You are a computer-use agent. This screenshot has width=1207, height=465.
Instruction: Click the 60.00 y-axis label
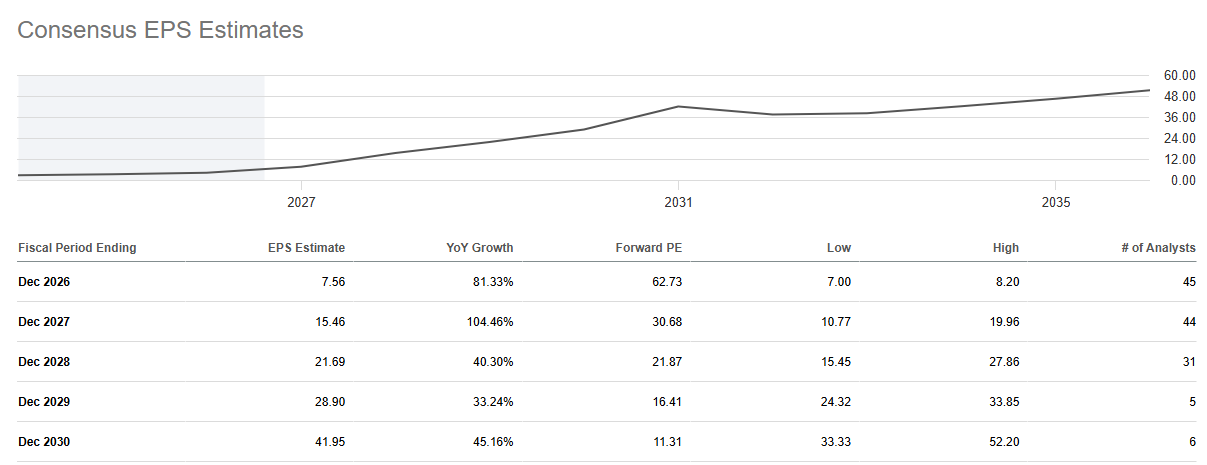click(x=1180, y=75)
